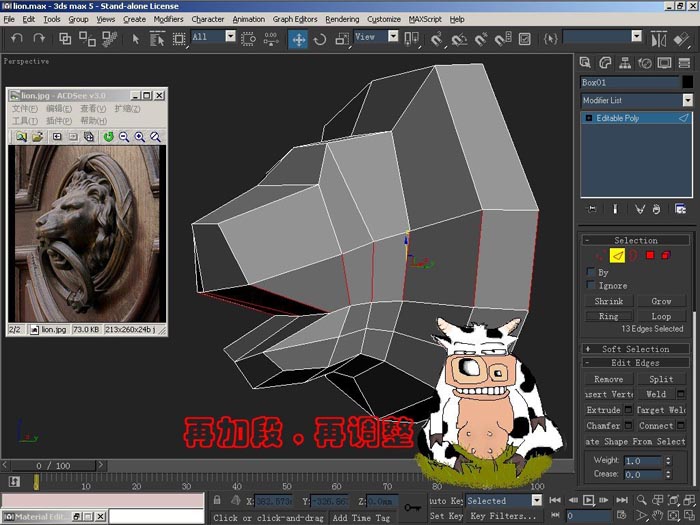Toggle the 3D Snap magnet icon

[x=436, y=39]
